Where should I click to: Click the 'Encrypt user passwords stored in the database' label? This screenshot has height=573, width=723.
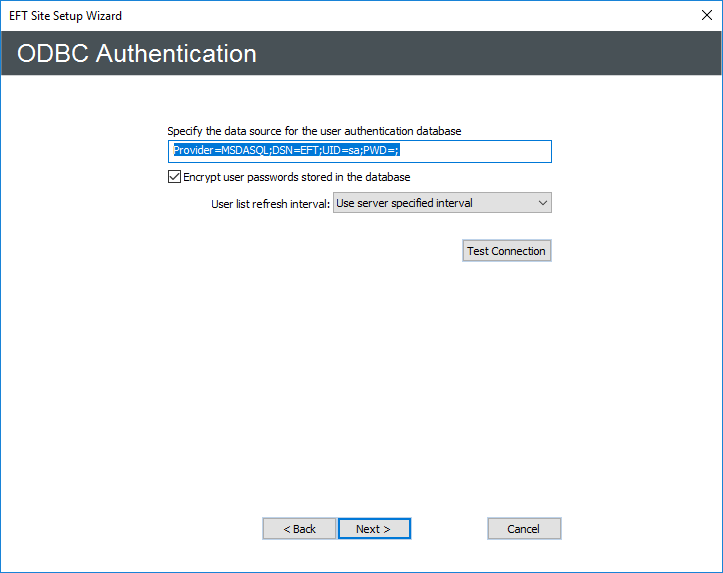[x=296, y=177]
